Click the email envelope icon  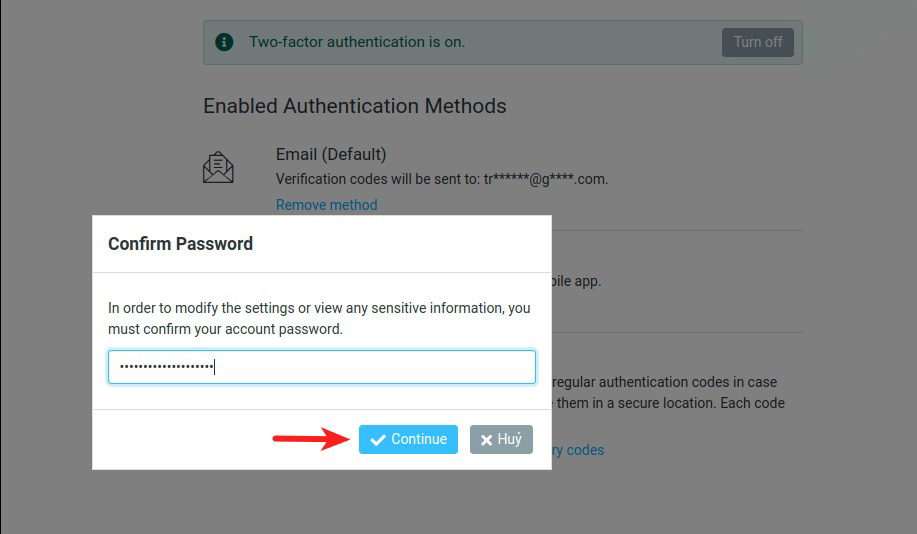[x=218, y=168]
